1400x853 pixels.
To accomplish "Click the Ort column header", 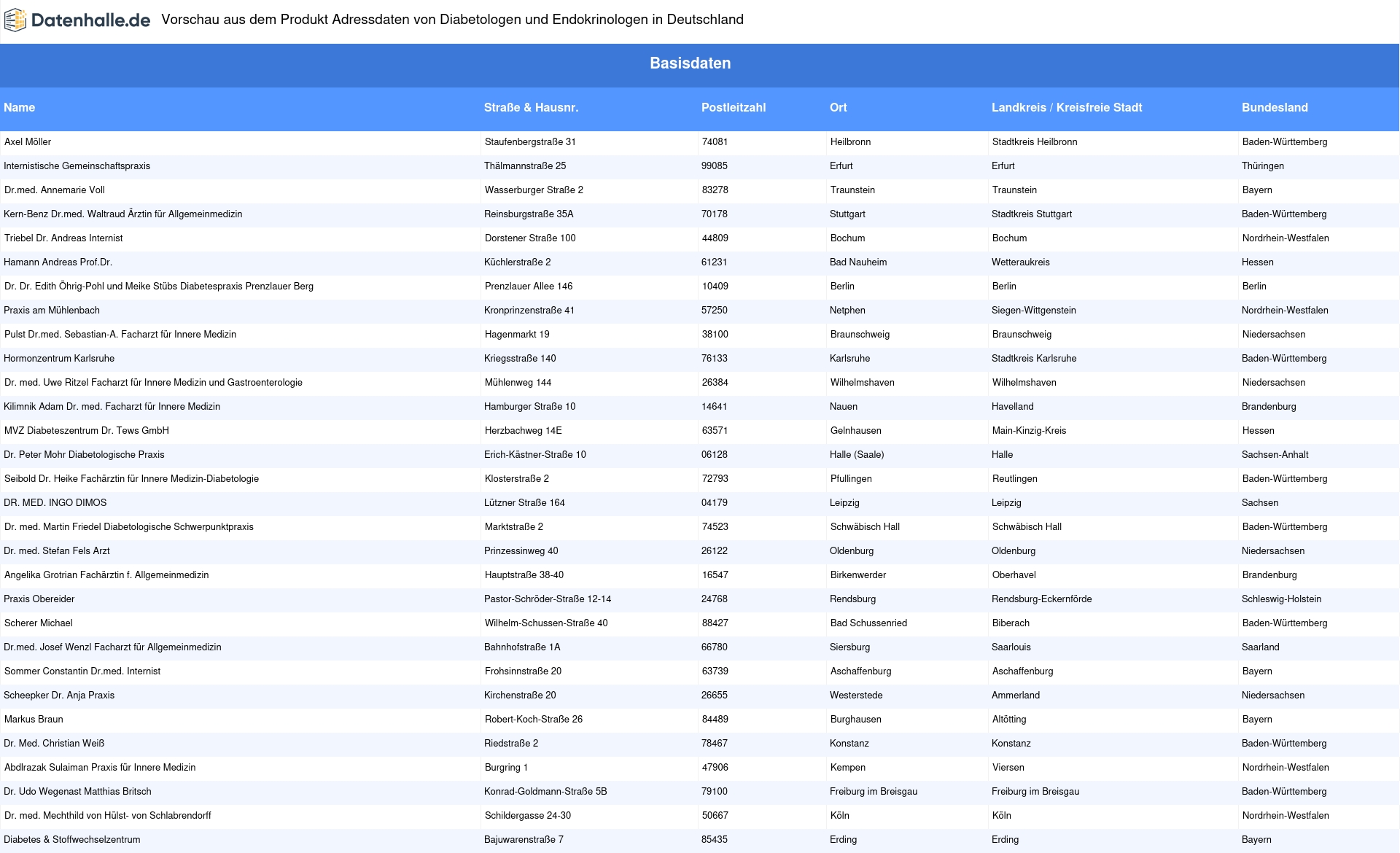I will pyautogui.click(x=838, y=107).
